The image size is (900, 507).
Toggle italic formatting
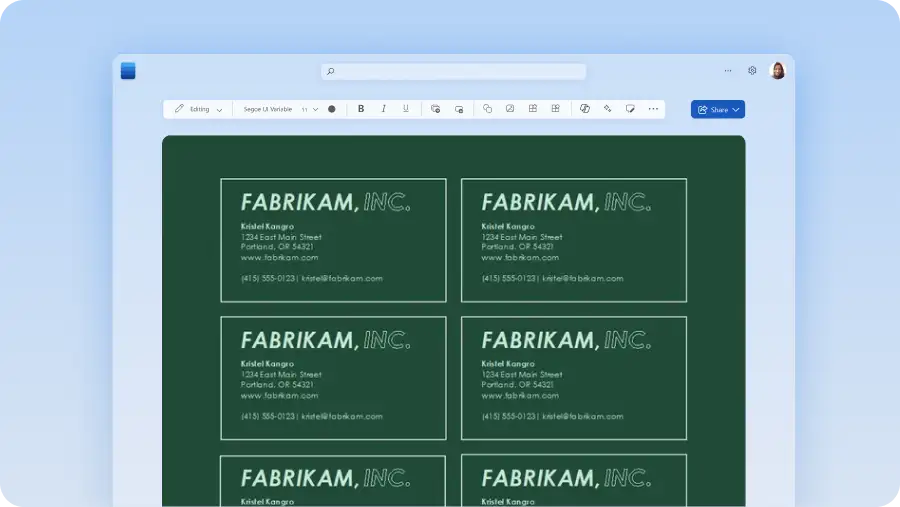(x=383, y=109)
